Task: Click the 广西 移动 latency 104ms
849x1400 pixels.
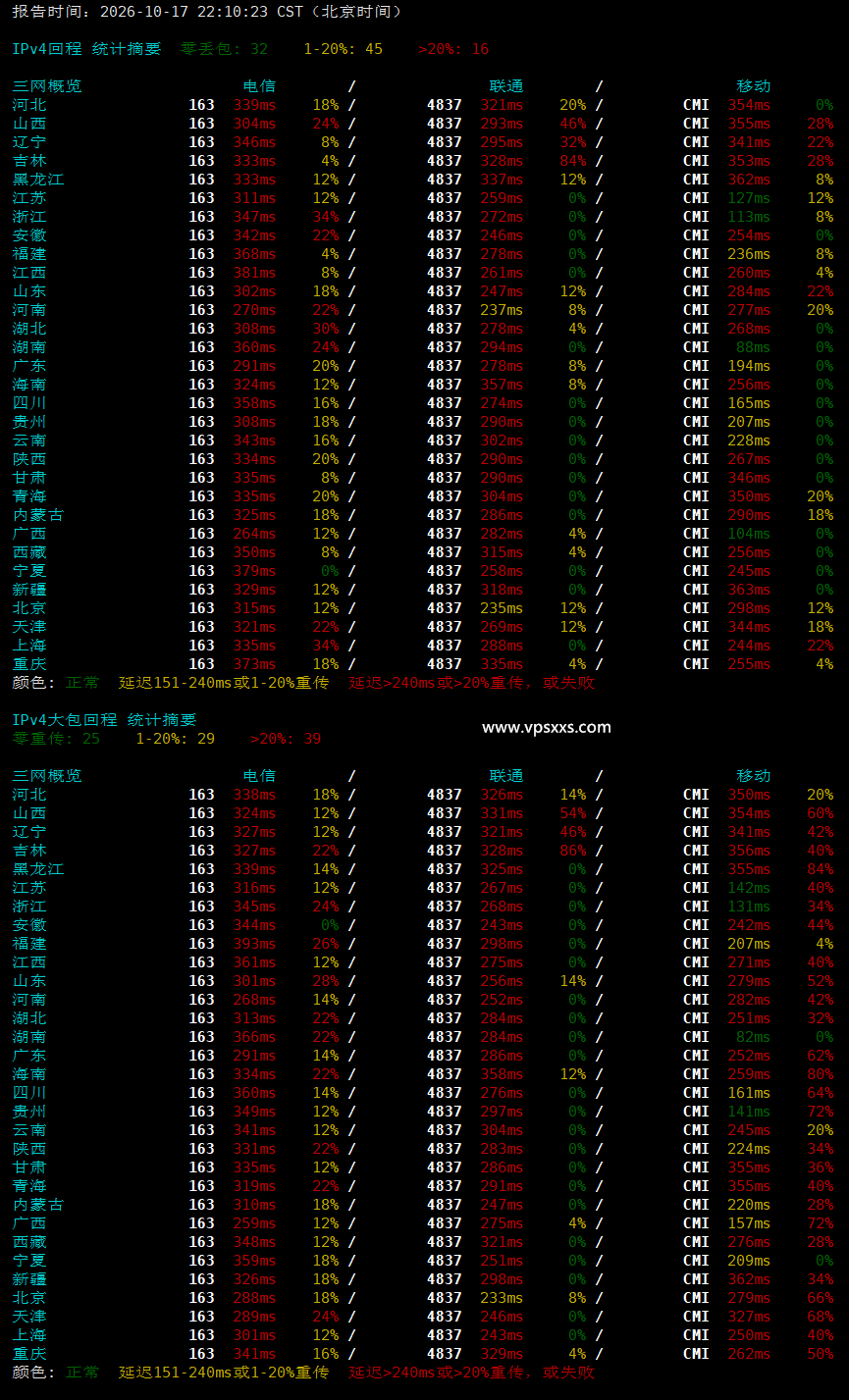Action: pos(750,534)
